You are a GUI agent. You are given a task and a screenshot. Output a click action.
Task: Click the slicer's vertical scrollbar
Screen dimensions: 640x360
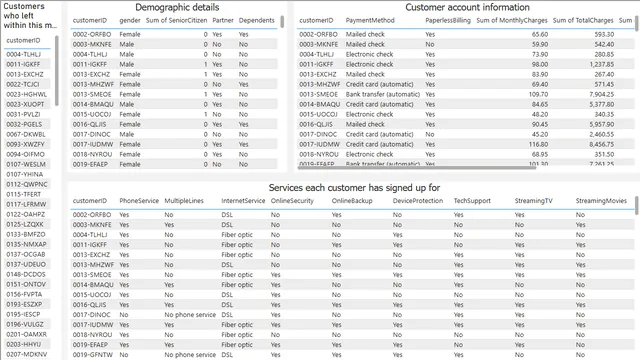57,71
